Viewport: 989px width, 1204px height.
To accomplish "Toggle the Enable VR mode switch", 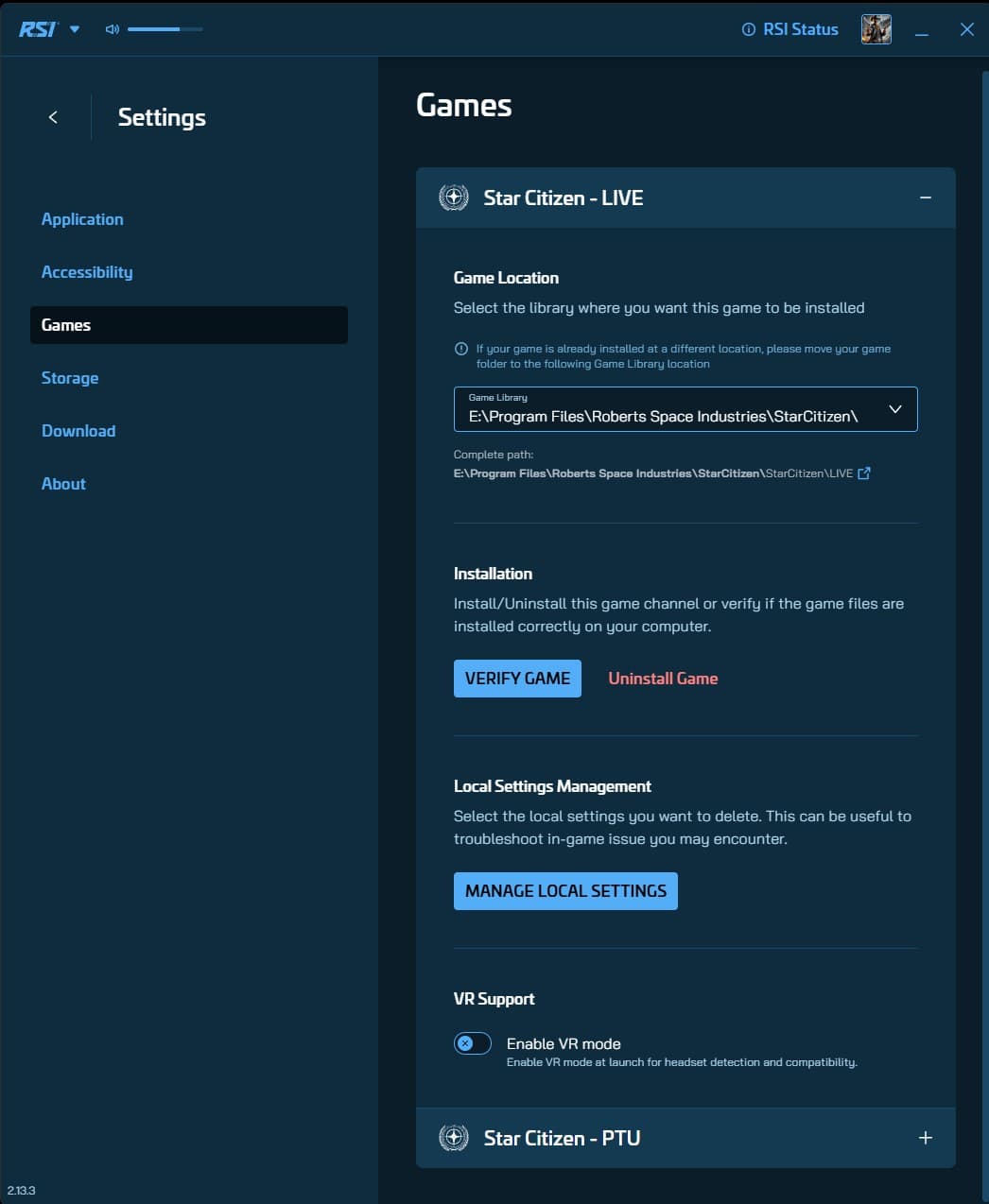I will (x=473, y=1043).
